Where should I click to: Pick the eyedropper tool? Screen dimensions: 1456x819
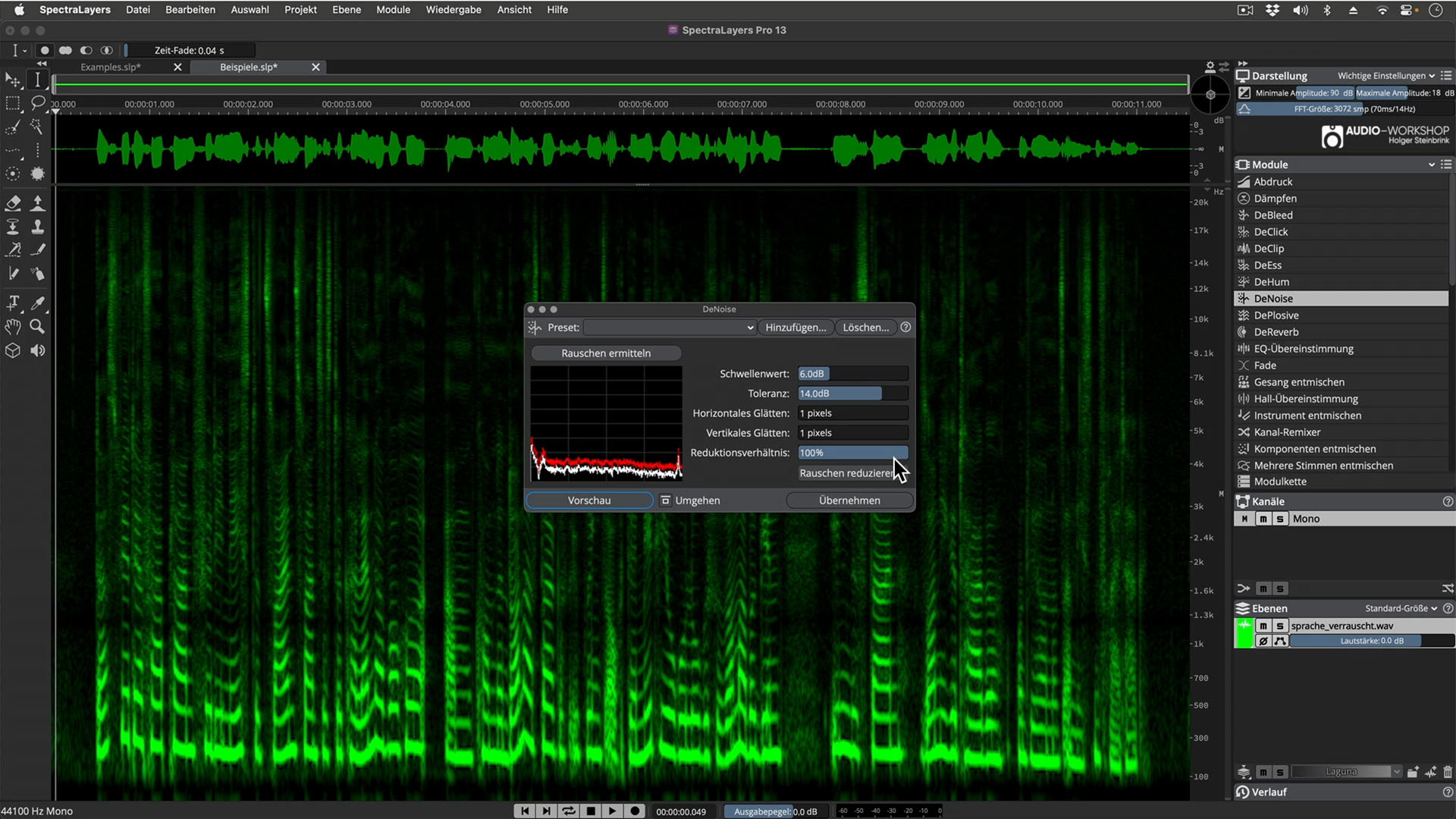(37, 303)
